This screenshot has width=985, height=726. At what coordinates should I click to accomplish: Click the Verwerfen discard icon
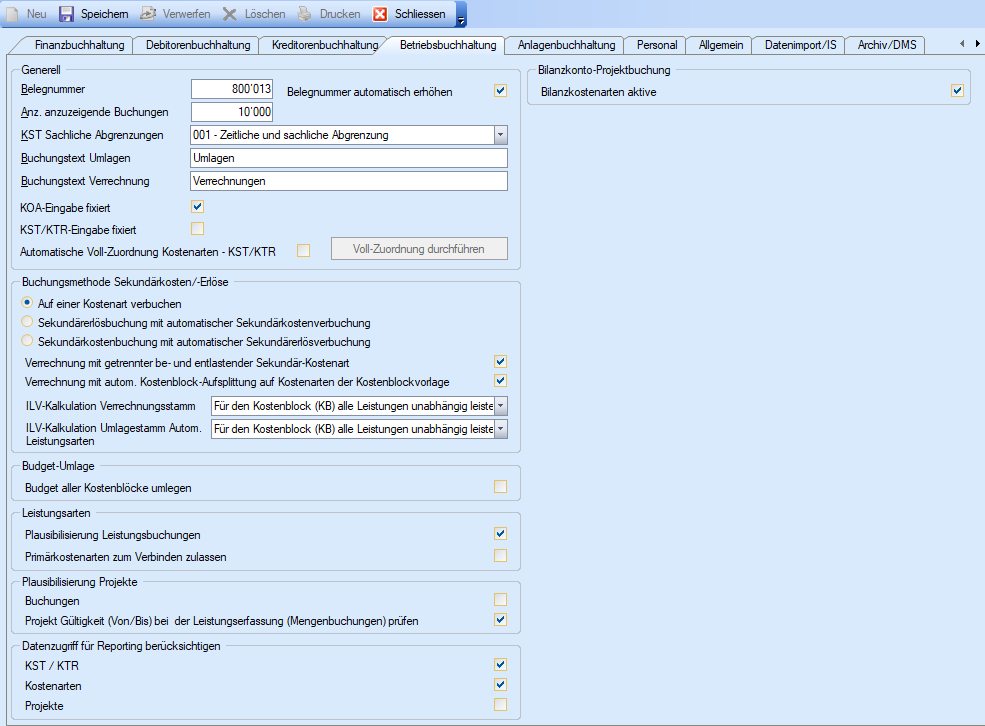[x=147, y=14]
